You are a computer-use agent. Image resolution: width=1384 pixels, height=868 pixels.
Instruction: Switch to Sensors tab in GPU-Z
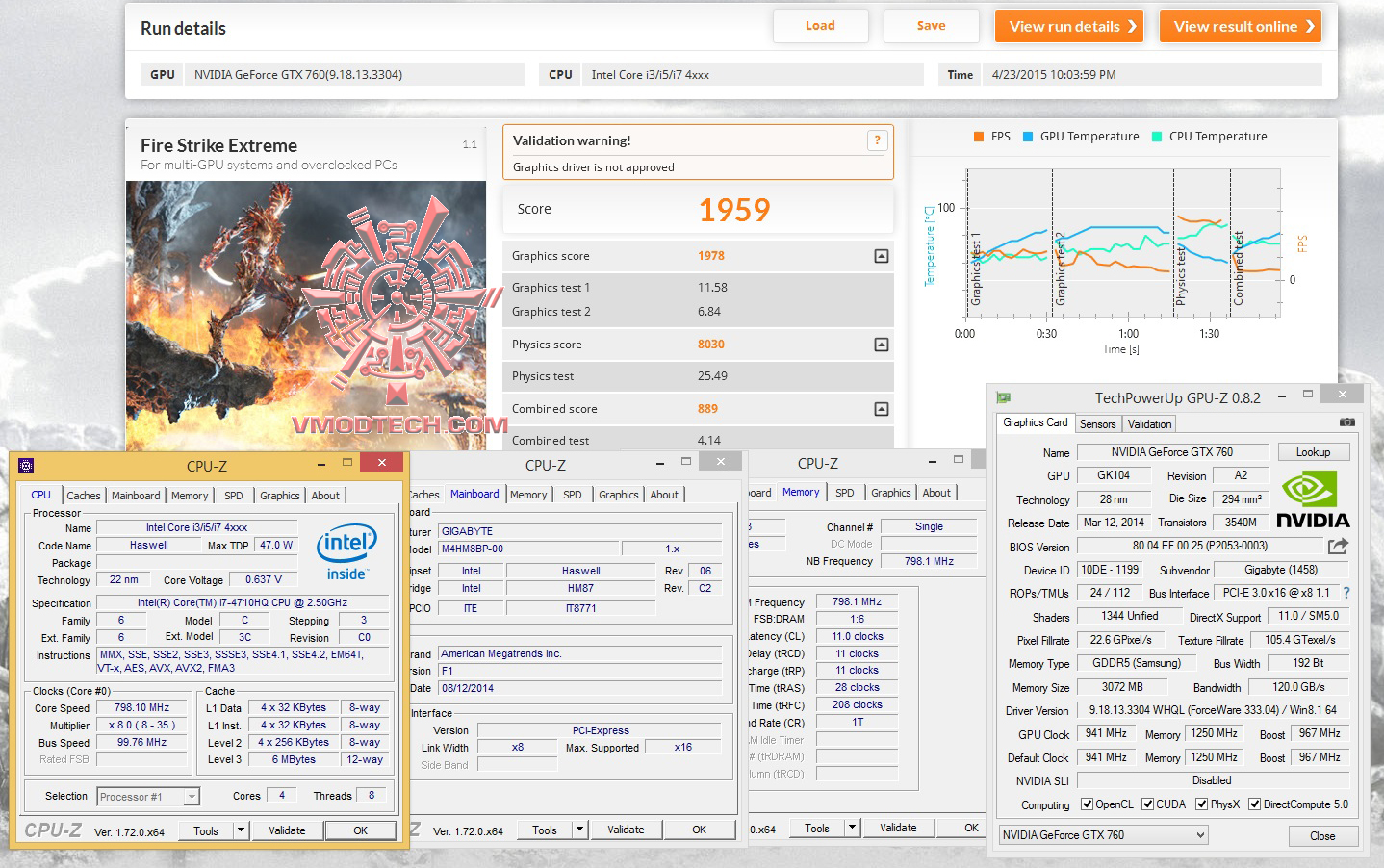pos(1097,424)
